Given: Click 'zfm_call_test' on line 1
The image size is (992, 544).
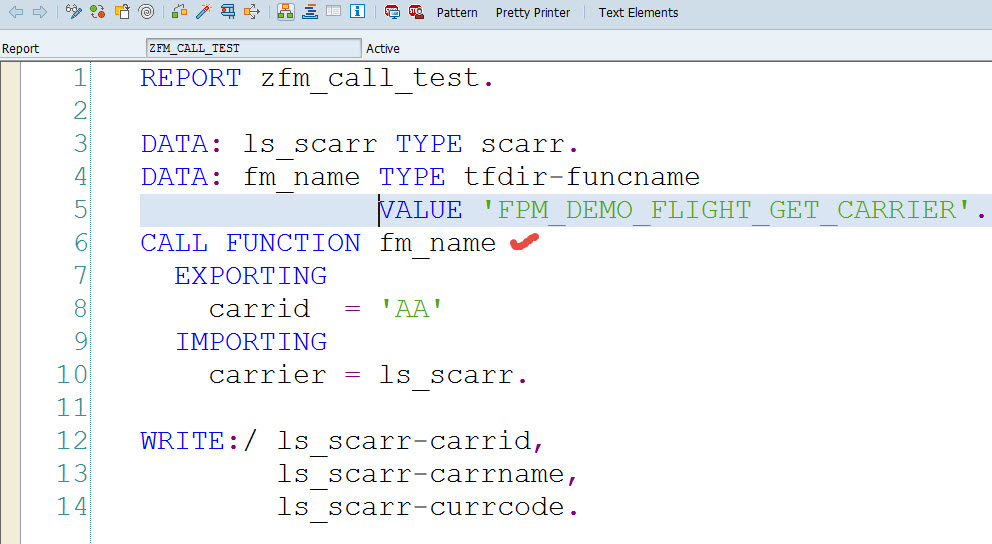Looking at the screenshot, I should click(370, 79).
